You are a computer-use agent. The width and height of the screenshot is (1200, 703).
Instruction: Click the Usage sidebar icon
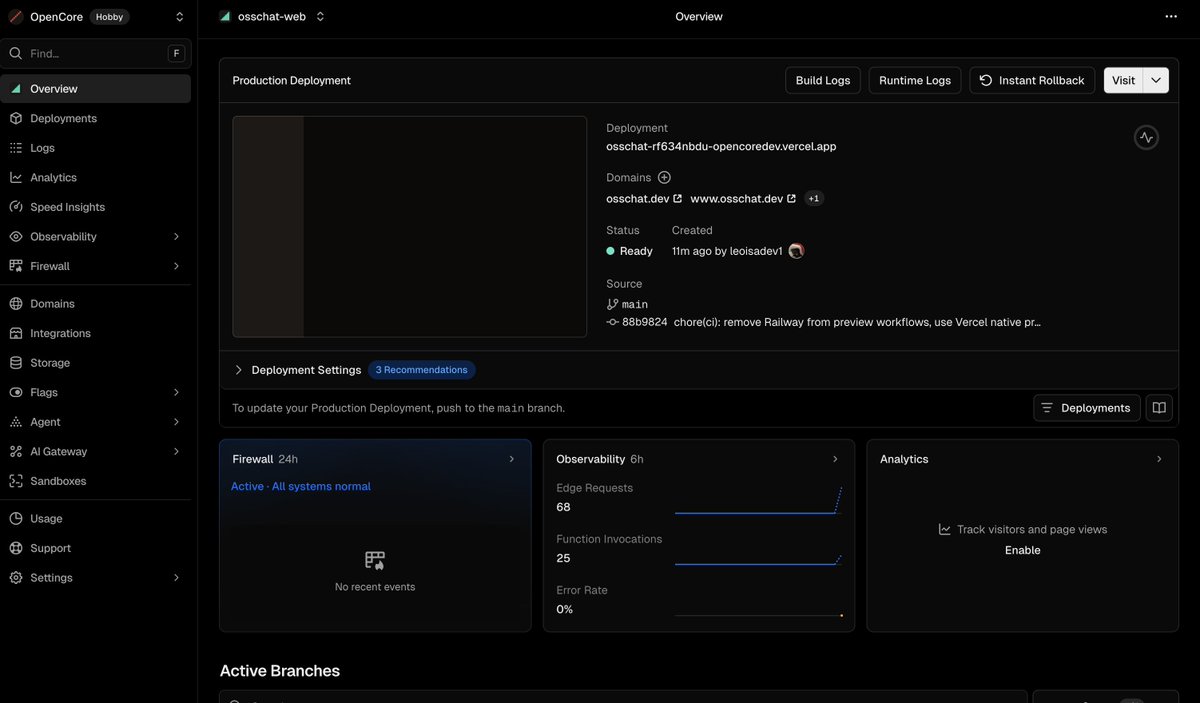click(x=16, y=519)
